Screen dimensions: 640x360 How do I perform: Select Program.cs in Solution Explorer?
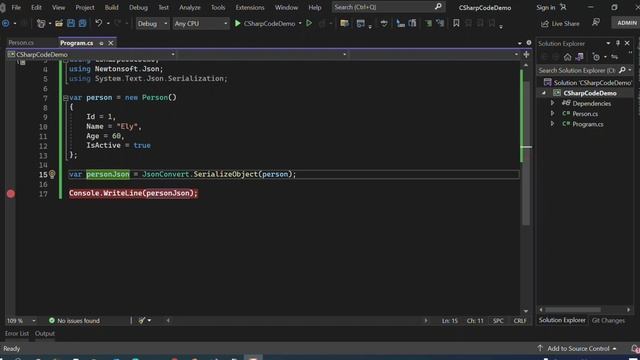click(x=587, y=124)
